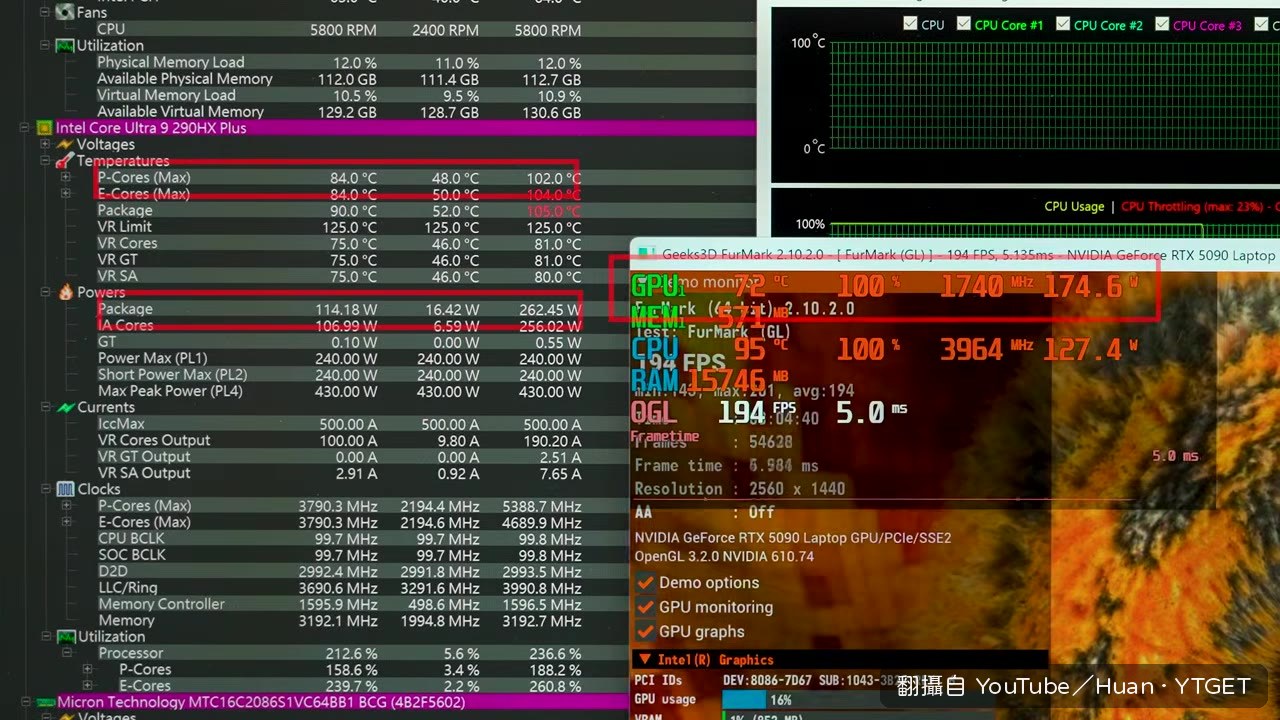Click the CPU Usage legend label
The height and width of the screenshot is (720, 1280).
pyautogui.click(x=1074, y=206)
